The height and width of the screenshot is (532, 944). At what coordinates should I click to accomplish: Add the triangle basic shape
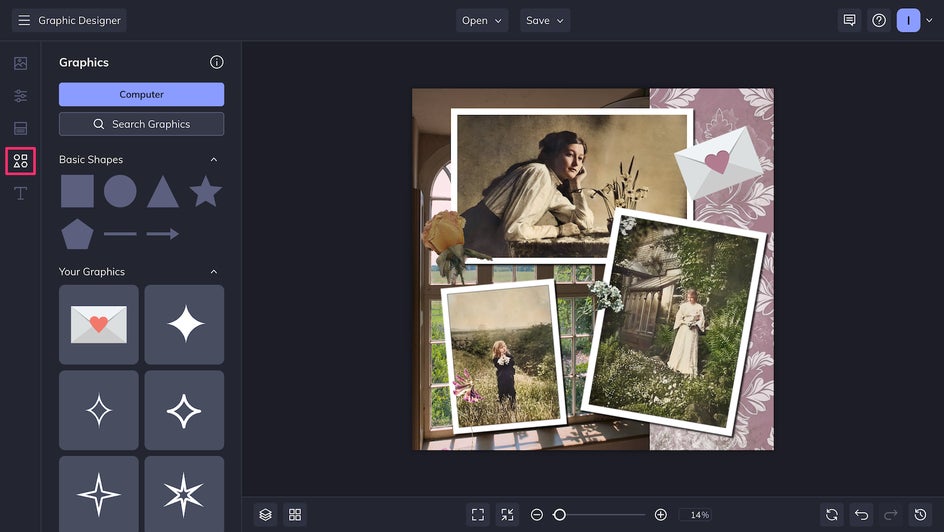tap(163, 193)
